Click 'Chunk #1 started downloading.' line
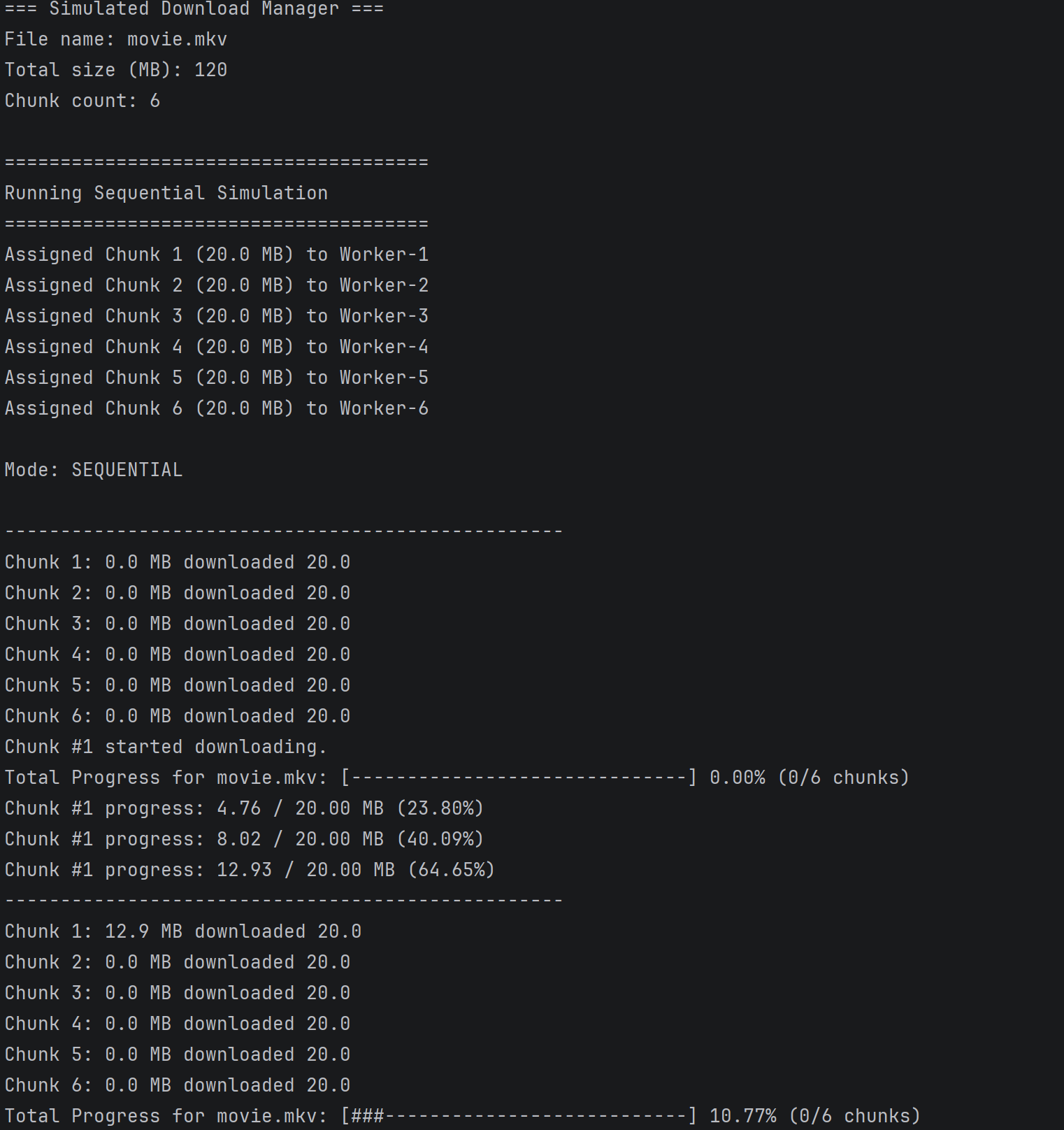 click(x=166, y=747)
